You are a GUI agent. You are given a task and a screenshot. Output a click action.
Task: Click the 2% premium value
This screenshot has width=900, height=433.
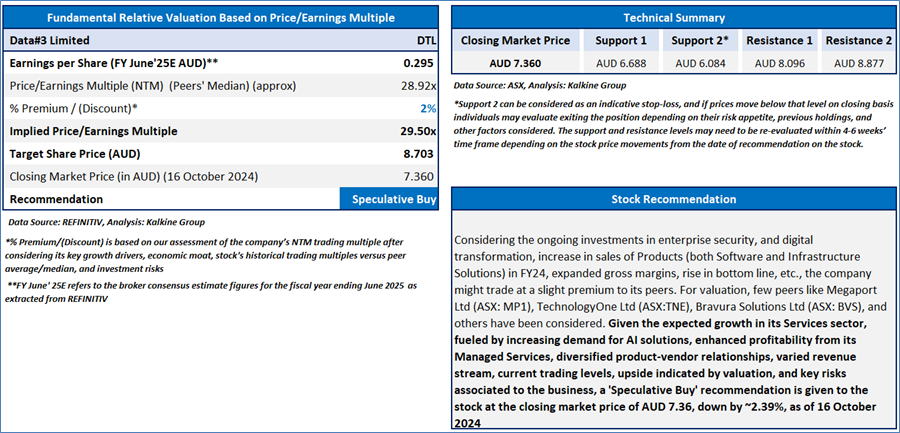click(428, 108)
